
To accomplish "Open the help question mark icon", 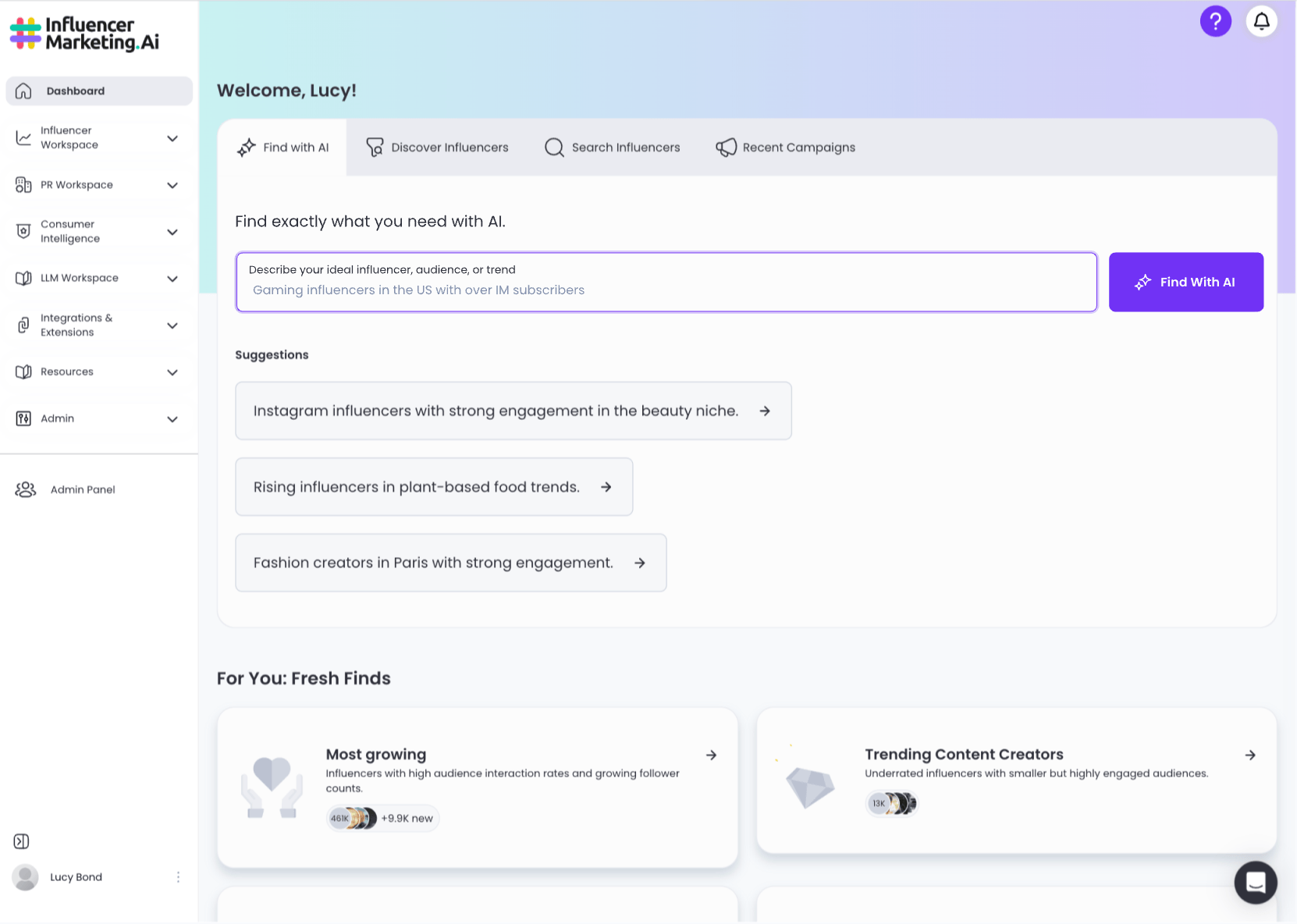I will pos(1215,22).
